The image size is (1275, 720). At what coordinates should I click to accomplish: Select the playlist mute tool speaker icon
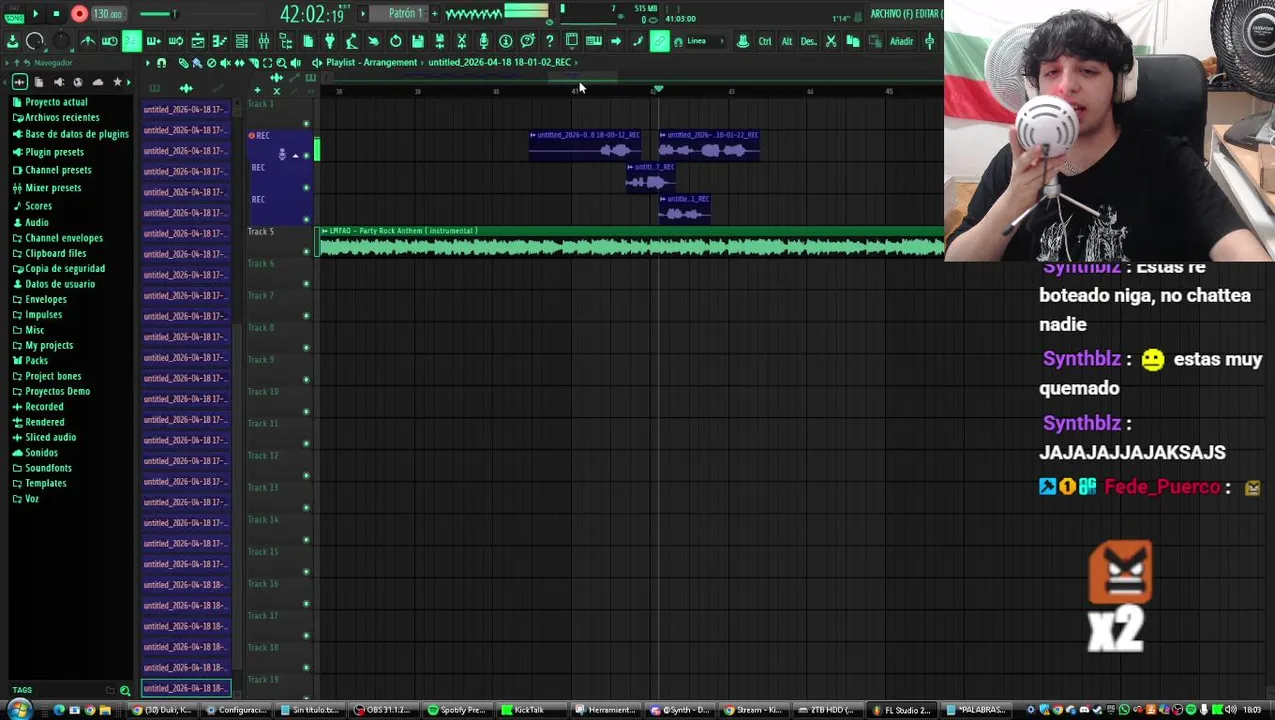(225, 63)
